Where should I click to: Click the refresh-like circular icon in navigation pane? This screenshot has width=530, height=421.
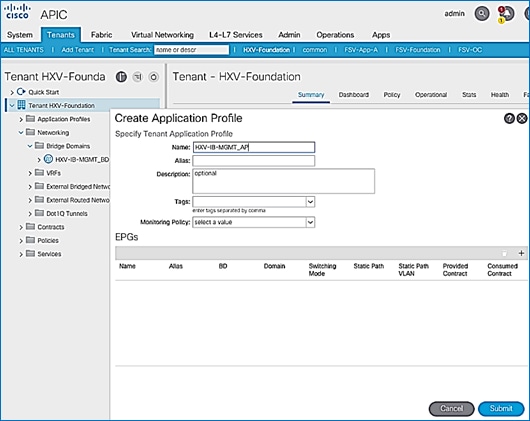tap(153, 77)
